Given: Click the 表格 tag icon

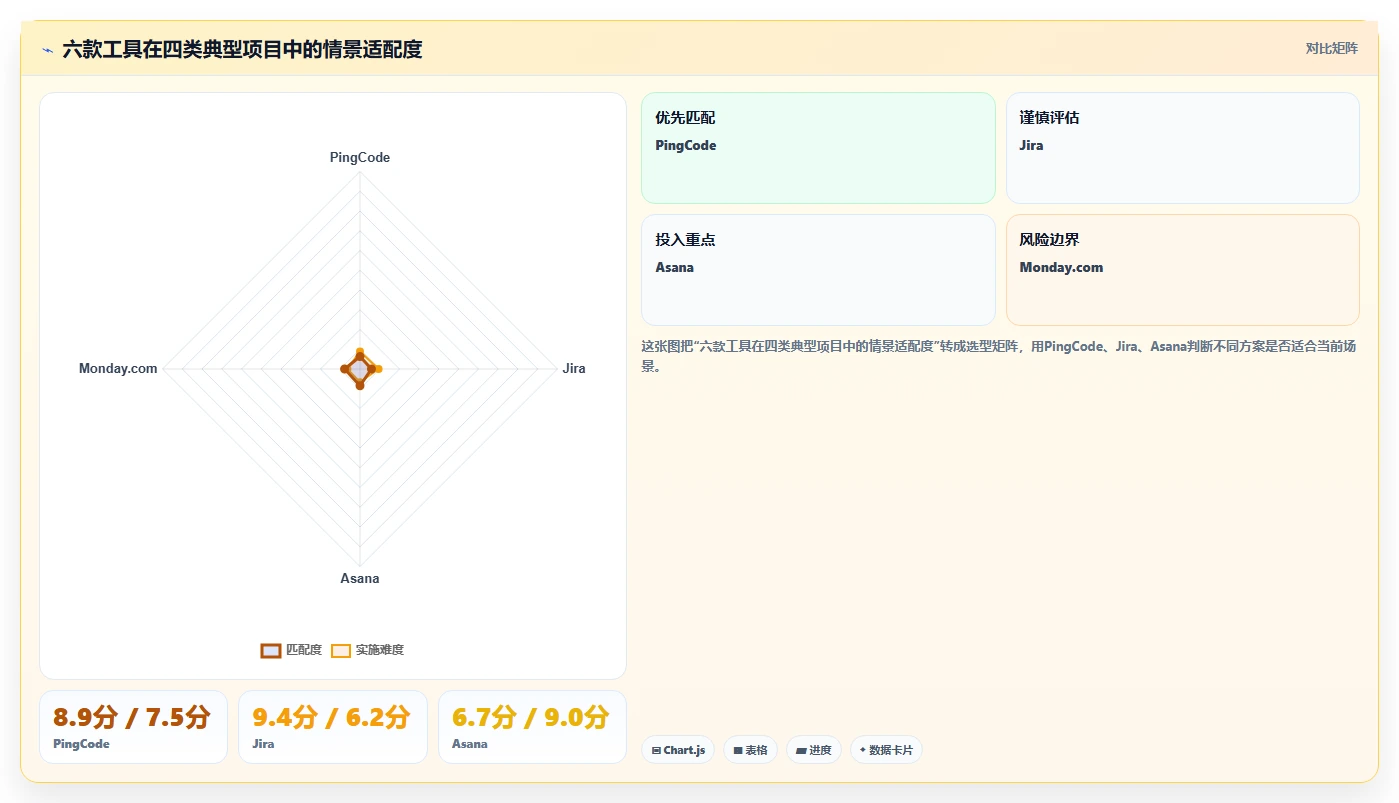Looking at the screenshot, I should point(738,750).
